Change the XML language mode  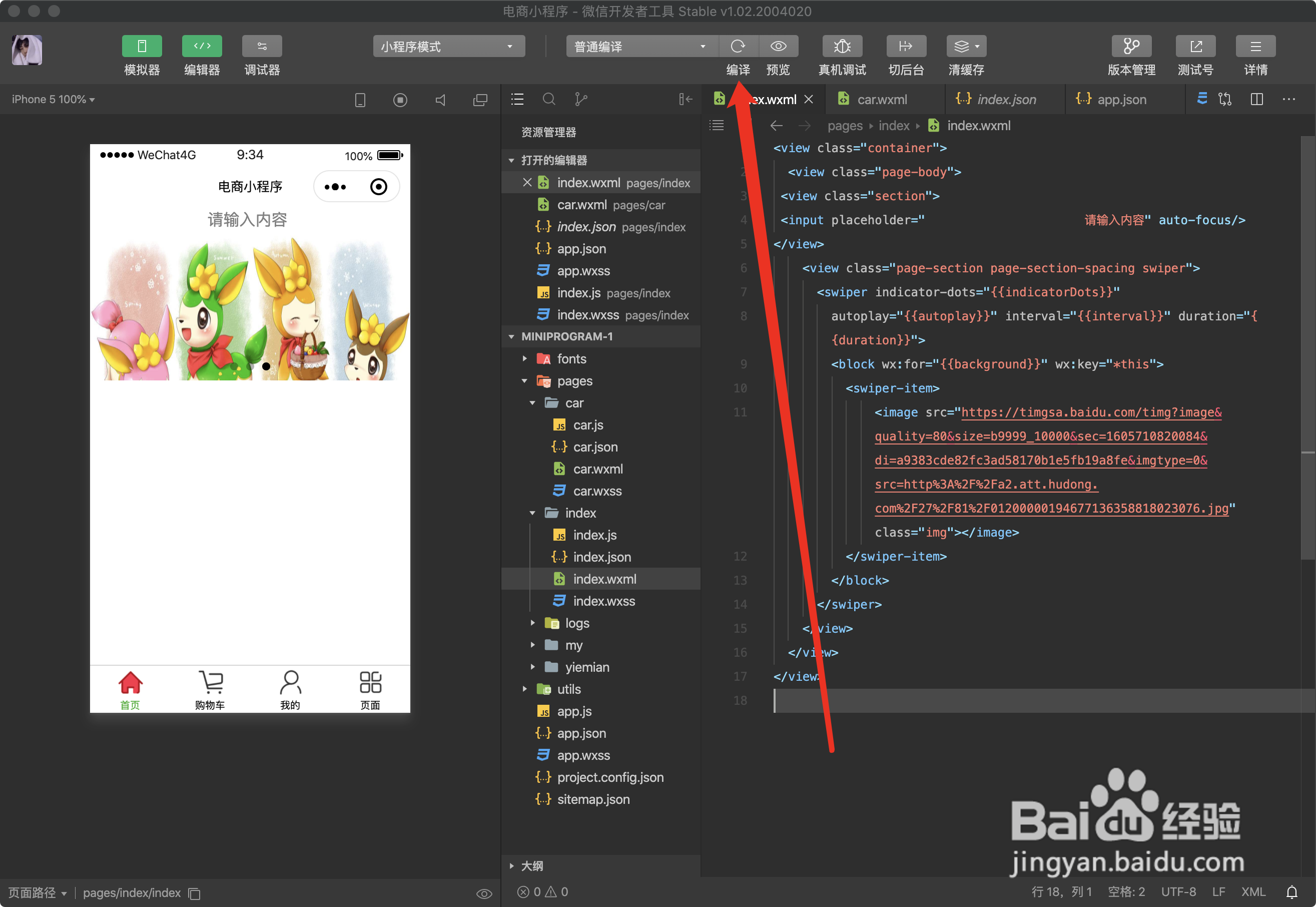[1253, 891]
